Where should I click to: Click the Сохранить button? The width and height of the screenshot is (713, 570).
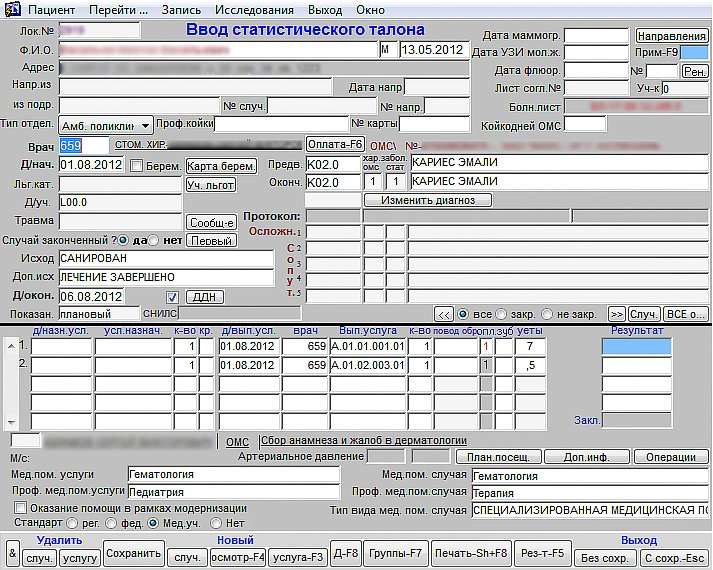click(133, 553)
